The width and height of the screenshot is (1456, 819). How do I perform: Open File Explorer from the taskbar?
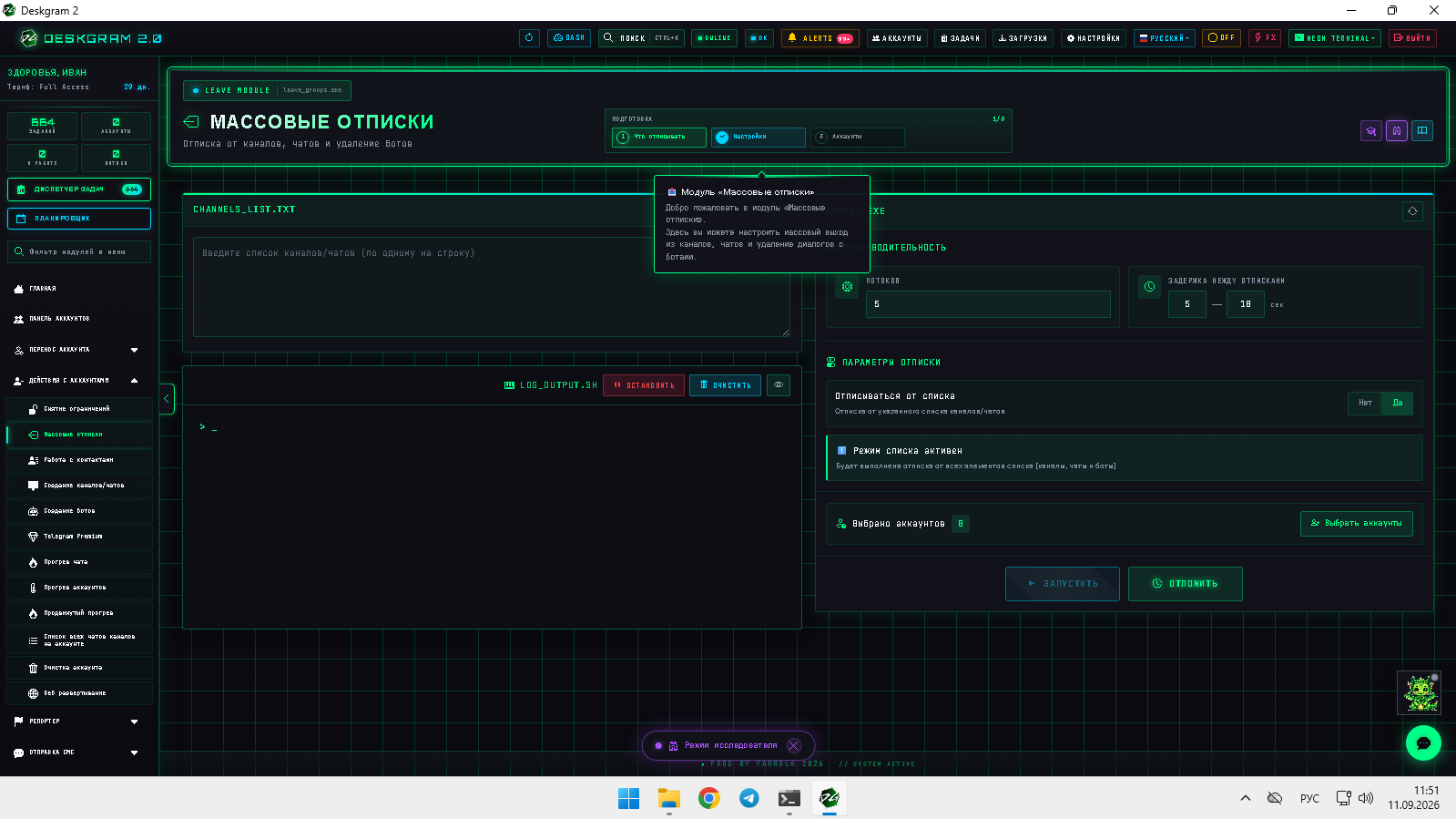click(669, 798)
